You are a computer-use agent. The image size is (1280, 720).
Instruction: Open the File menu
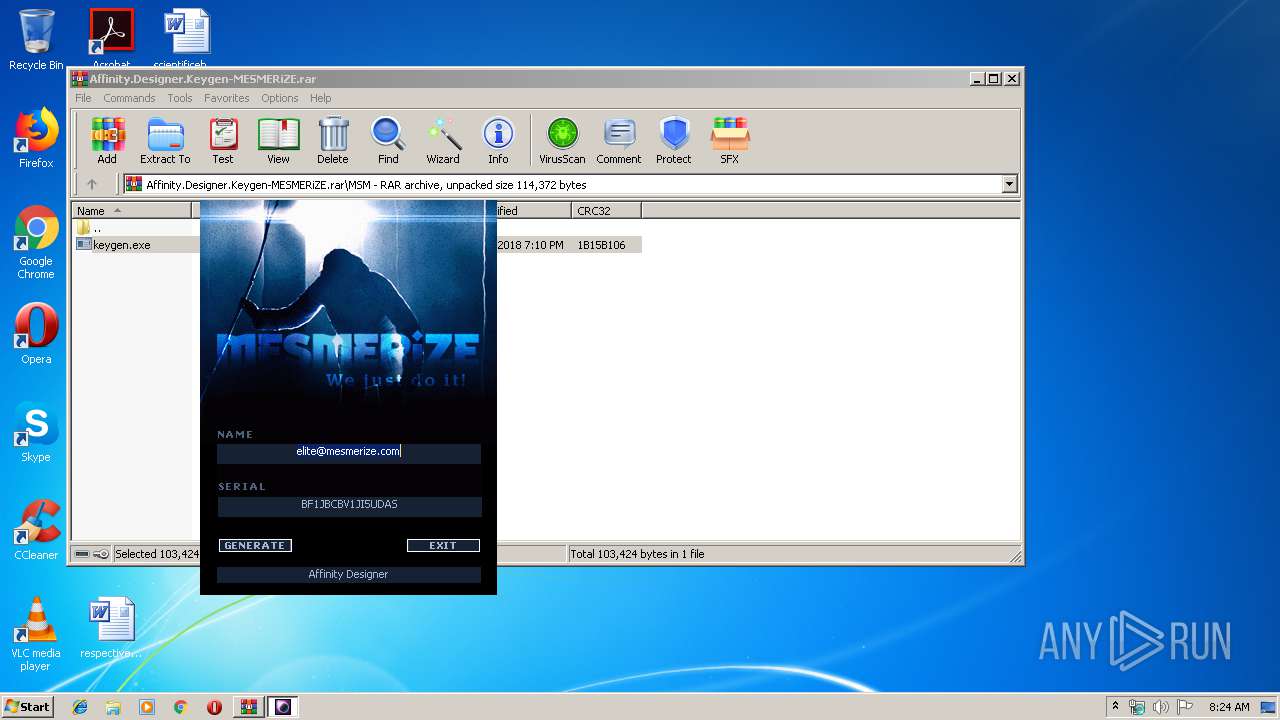click(x=83, y=98)
